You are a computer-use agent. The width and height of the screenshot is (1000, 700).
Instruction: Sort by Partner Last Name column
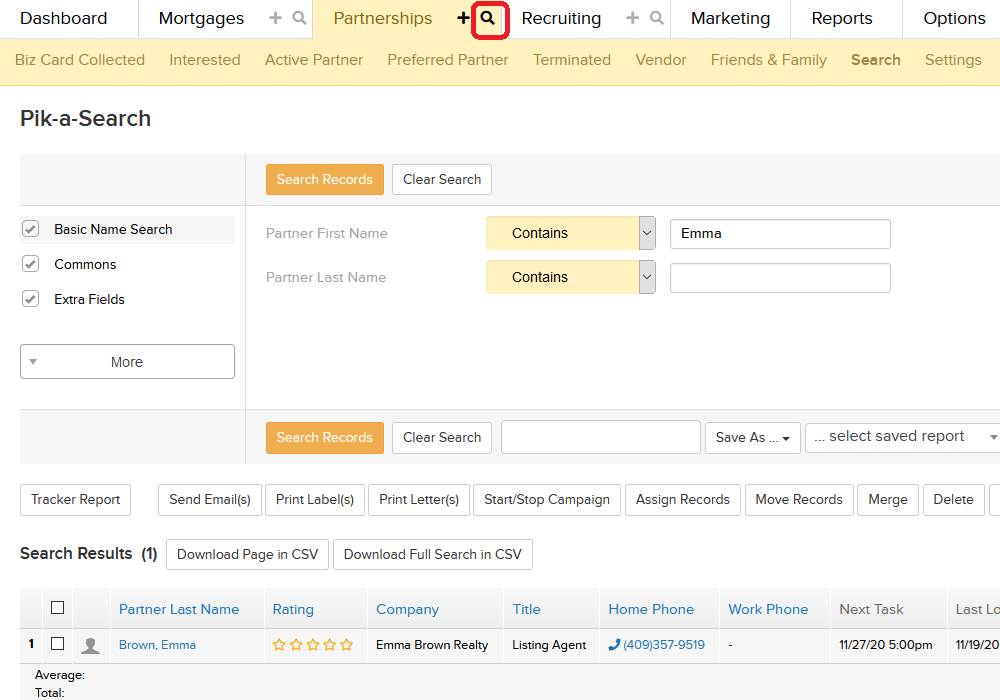(x=179, y=609)
